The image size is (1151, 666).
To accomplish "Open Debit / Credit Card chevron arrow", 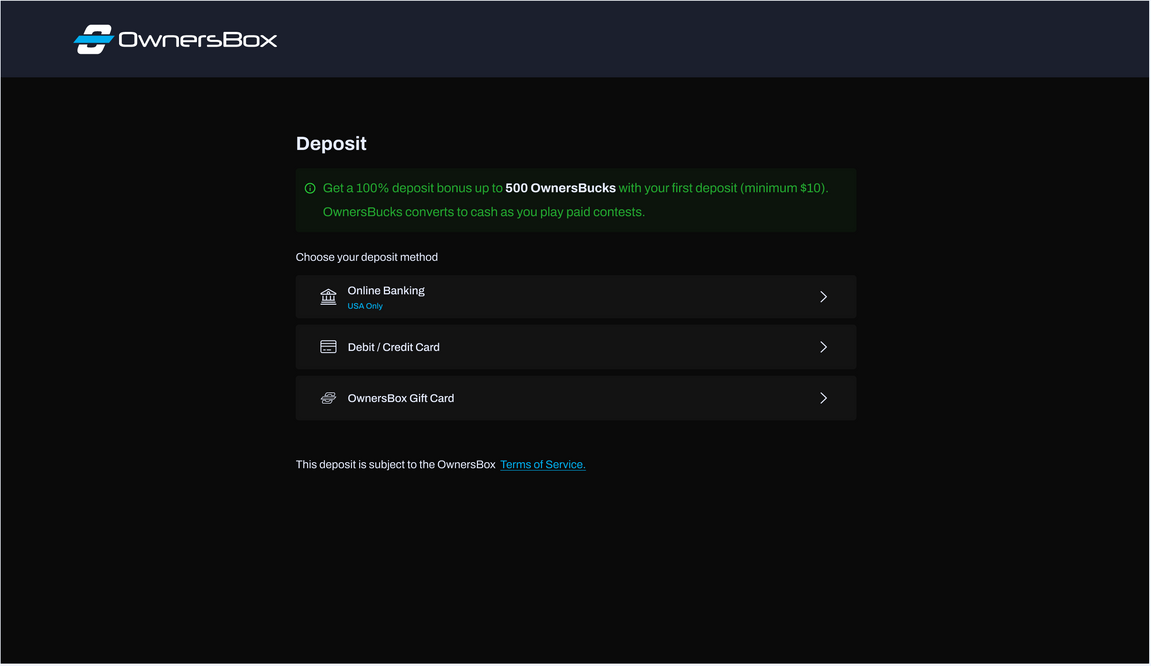I will [823, 347].
